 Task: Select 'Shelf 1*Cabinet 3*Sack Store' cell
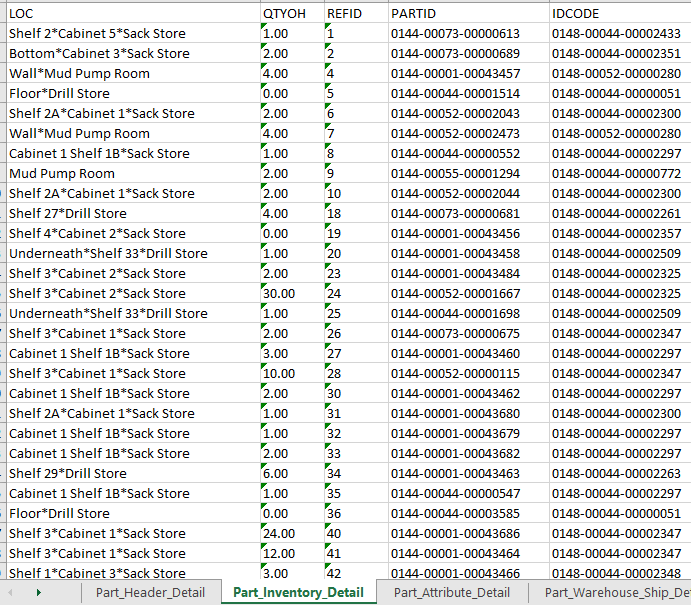(x=133, y=573)
